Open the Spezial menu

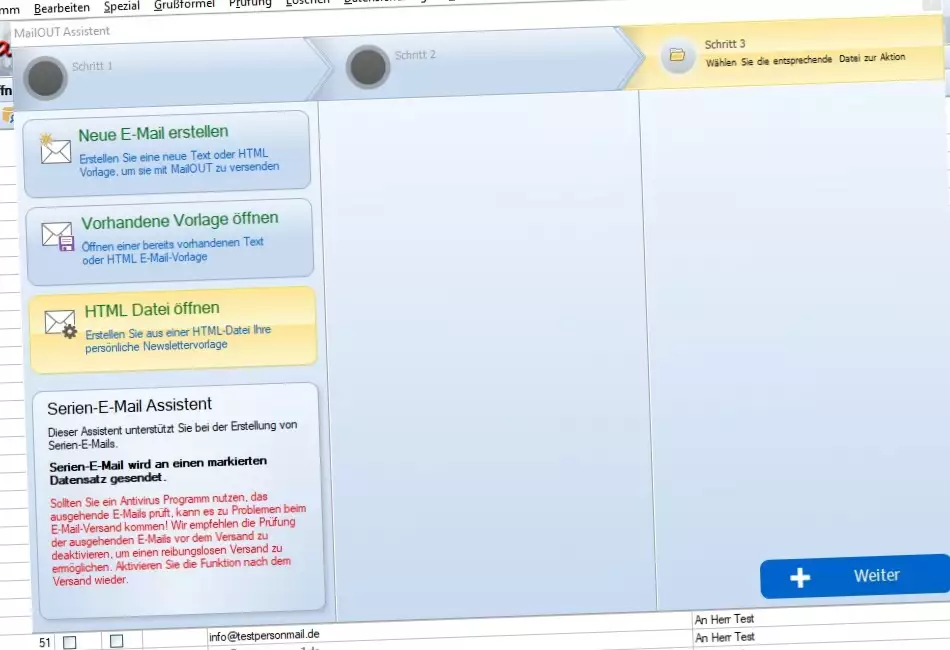[x=122, y=6]
